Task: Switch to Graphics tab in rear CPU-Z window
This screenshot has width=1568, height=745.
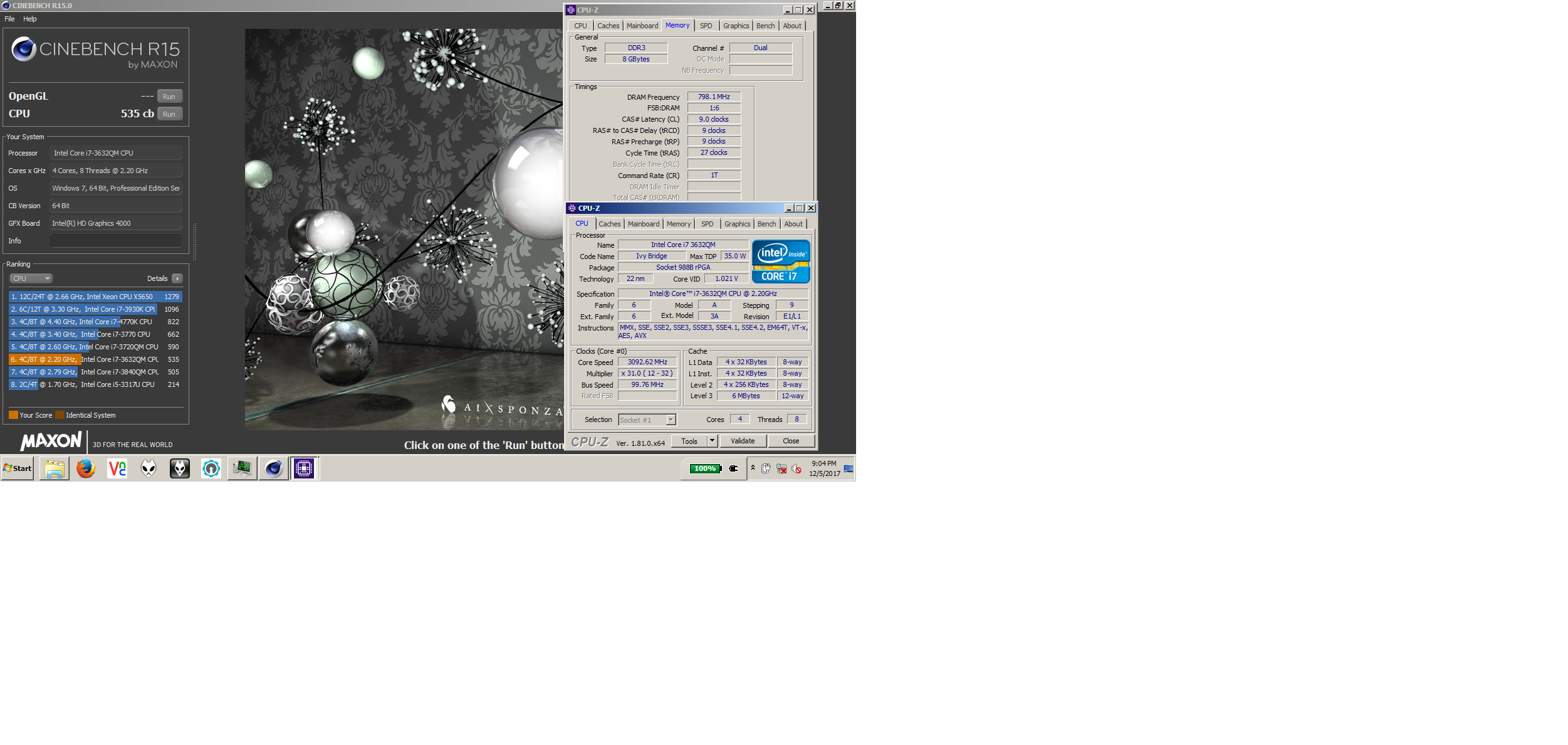Action: click(736, 26)
